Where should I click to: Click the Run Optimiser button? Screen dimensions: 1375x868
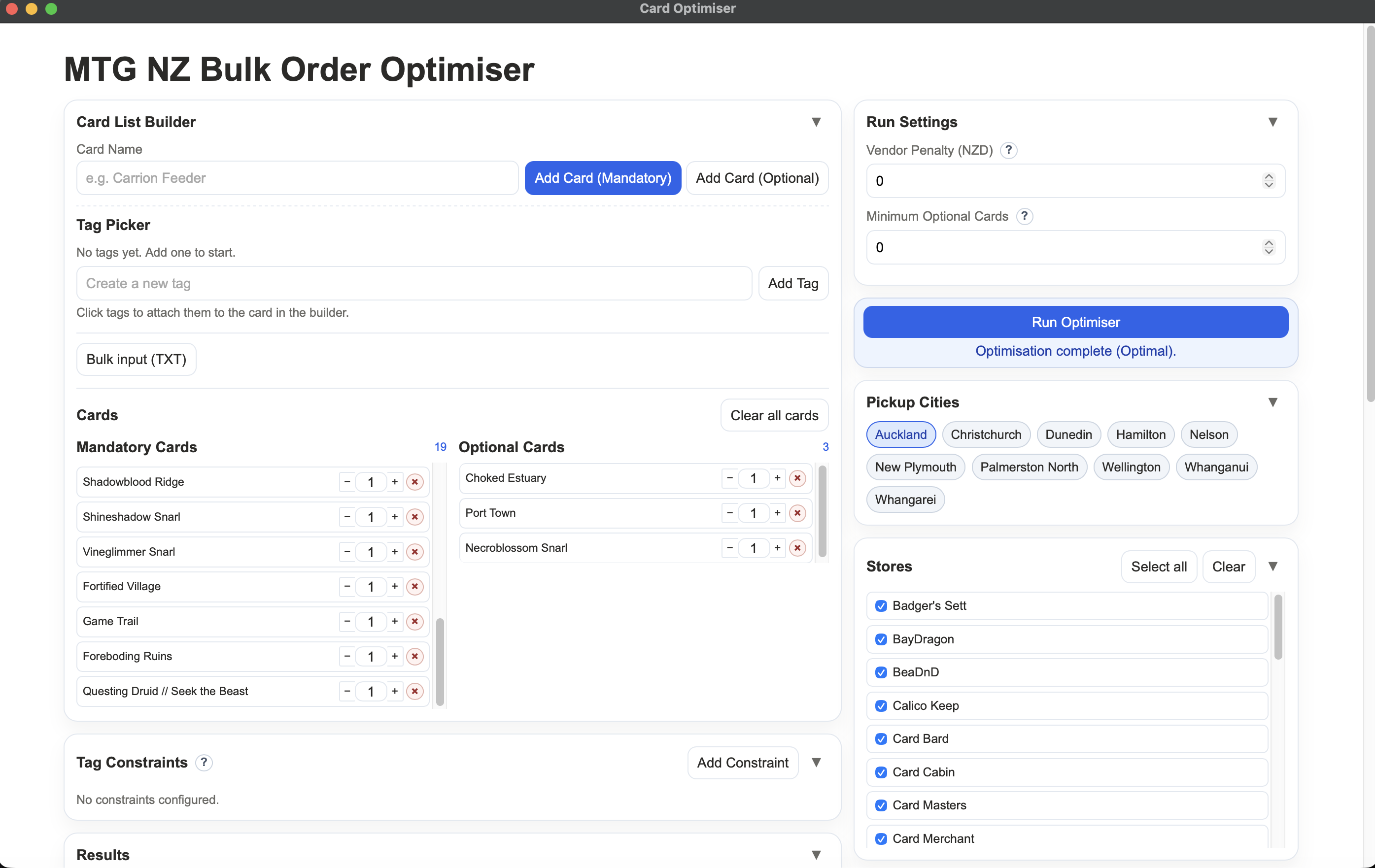tap(1075, 322)
